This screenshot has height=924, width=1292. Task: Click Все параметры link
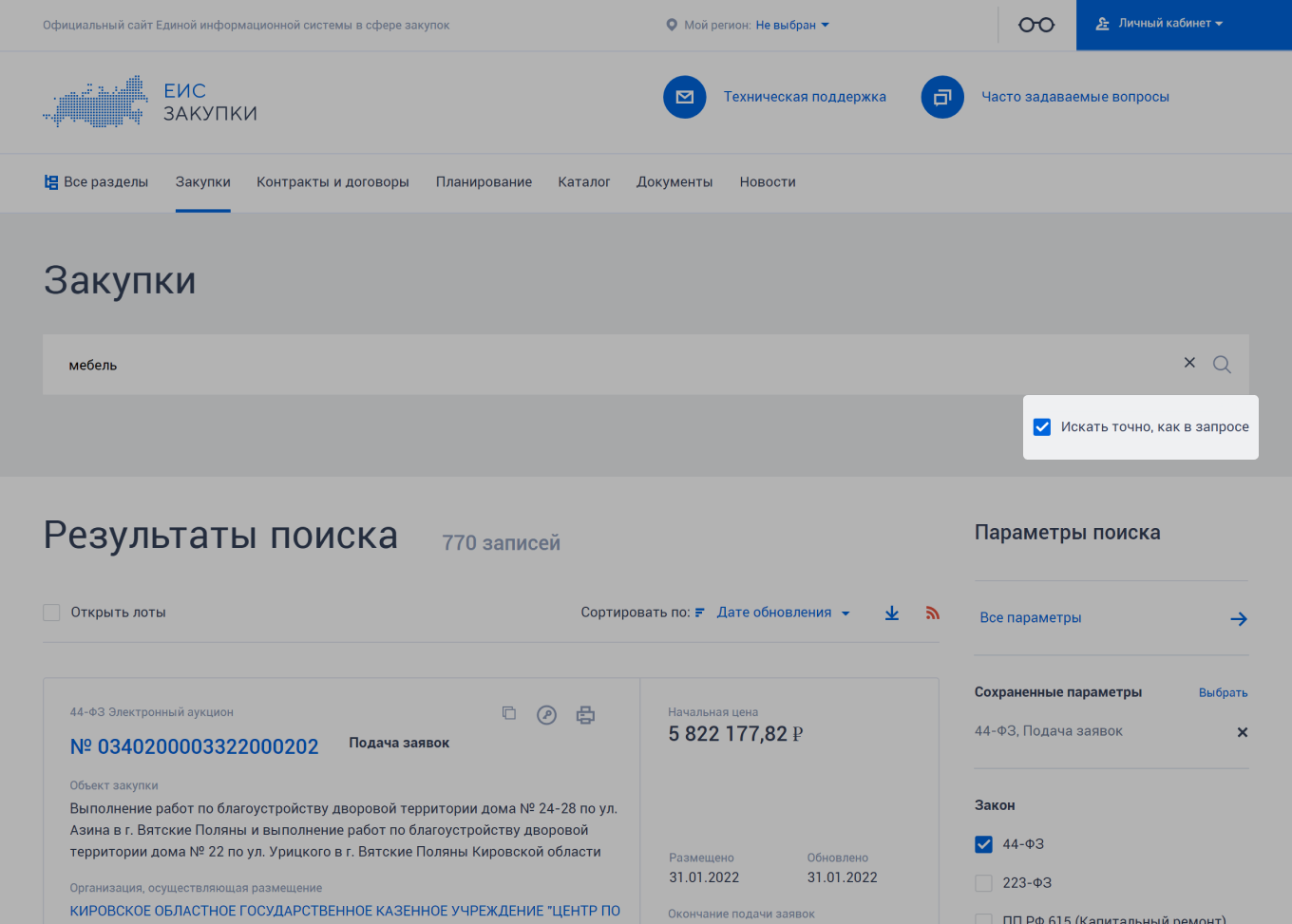coord(1031,617)
